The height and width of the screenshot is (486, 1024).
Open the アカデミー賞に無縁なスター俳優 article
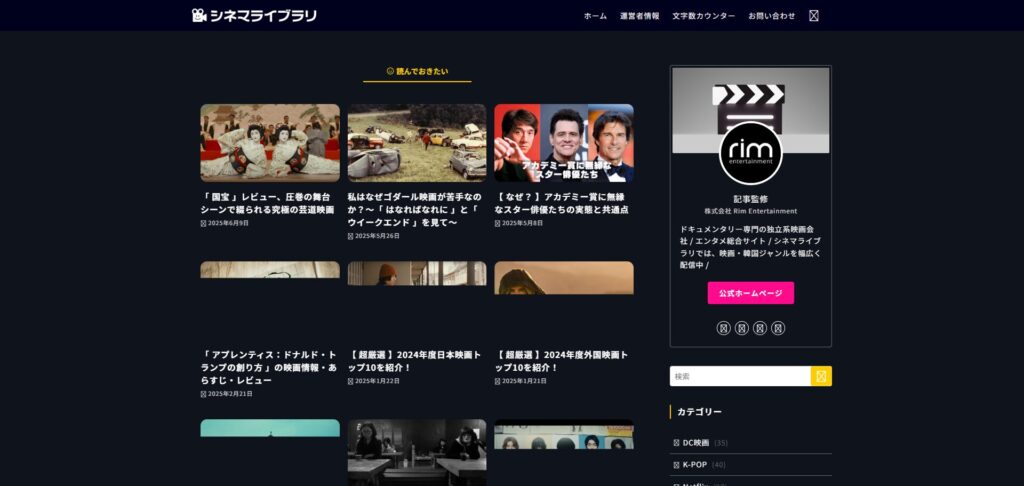click(562, 203)
